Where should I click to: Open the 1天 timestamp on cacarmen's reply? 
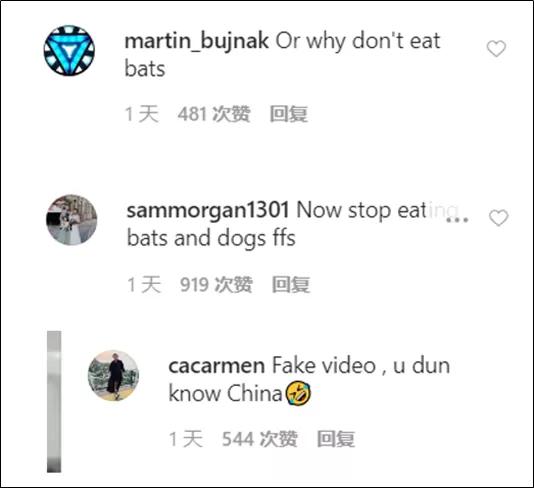point(186,439)
